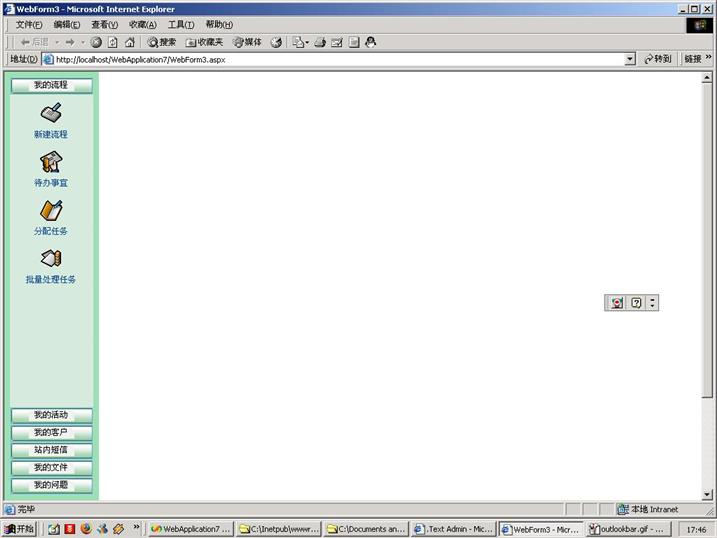Viewport: 717px width, 538px height.
Task: Click the 分配任务 link text
Action: click(51, 231)
